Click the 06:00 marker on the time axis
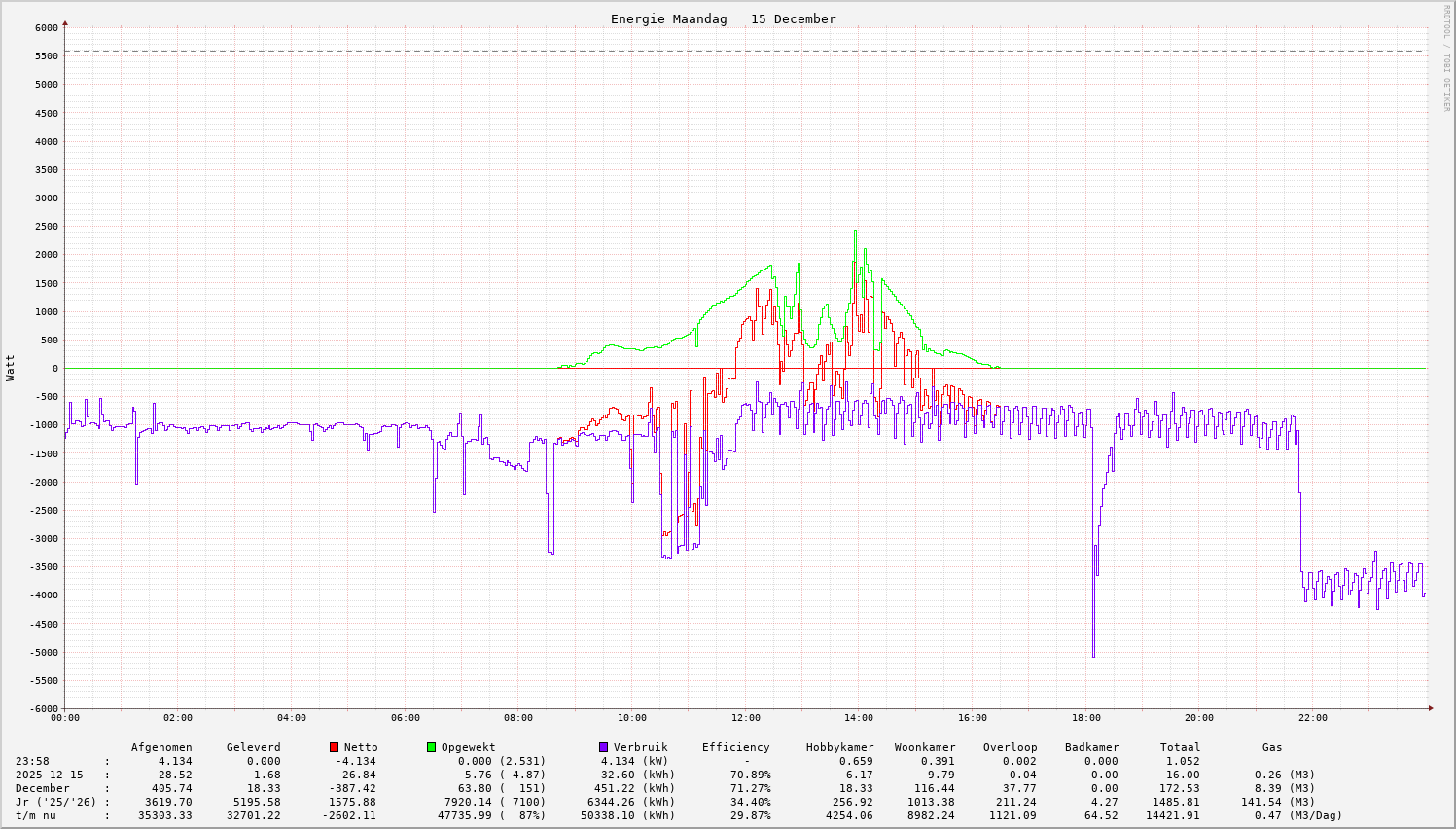This screenshot has width=1456, height=829. point(405,718)
